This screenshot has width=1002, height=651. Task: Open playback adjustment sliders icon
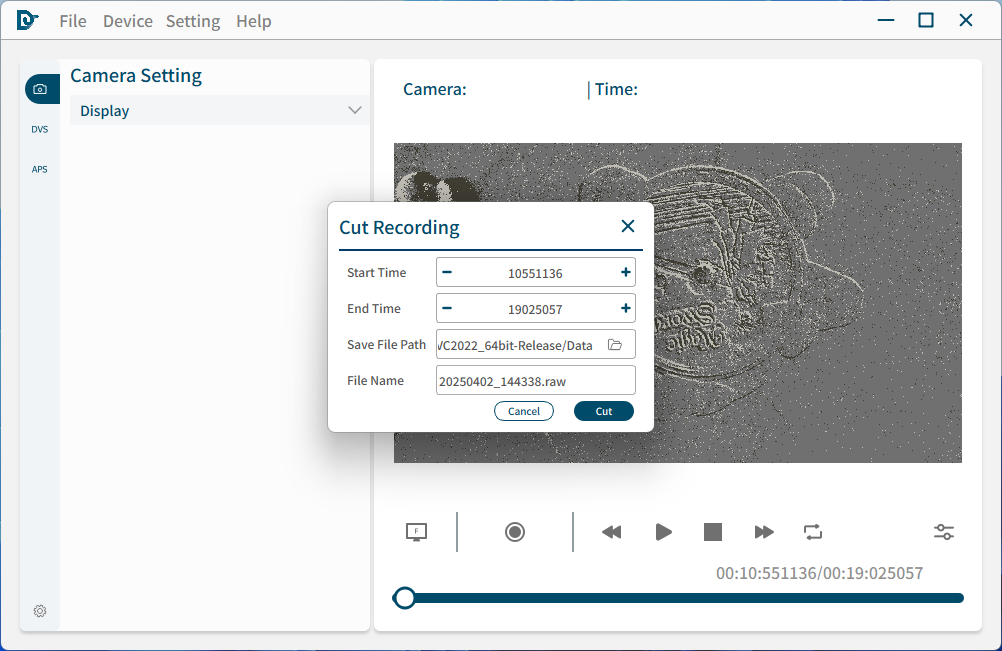coord(944,532)
